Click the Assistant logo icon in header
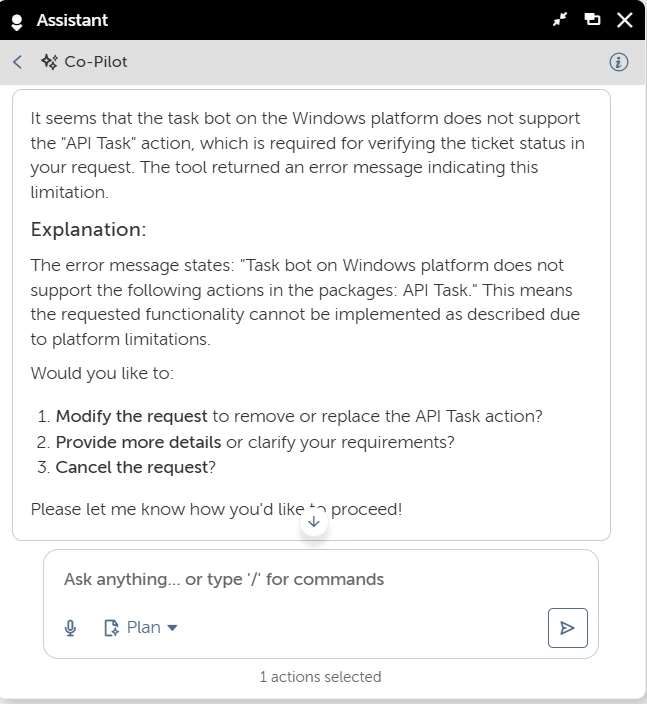Image resolution: width=647 pixels, height=704 pixels. [17, 22]
